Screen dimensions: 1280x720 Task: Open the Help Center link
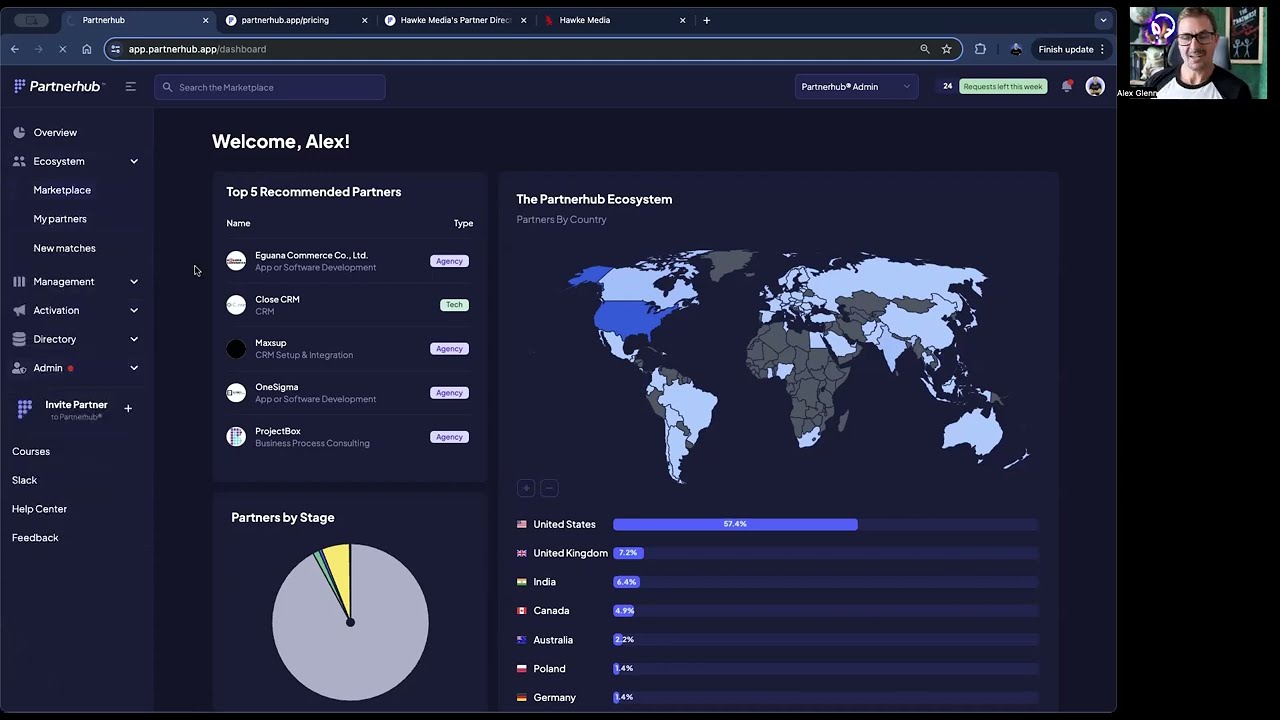click(x=39, y=509)
